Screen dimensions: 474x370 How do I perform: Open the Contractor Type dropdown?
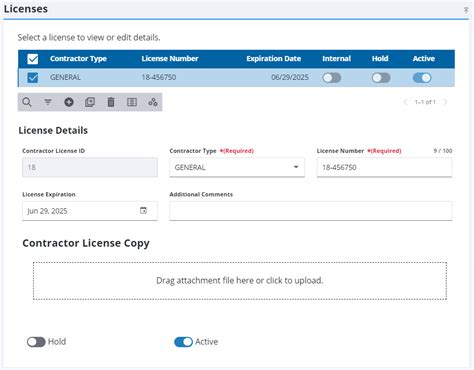237,167
